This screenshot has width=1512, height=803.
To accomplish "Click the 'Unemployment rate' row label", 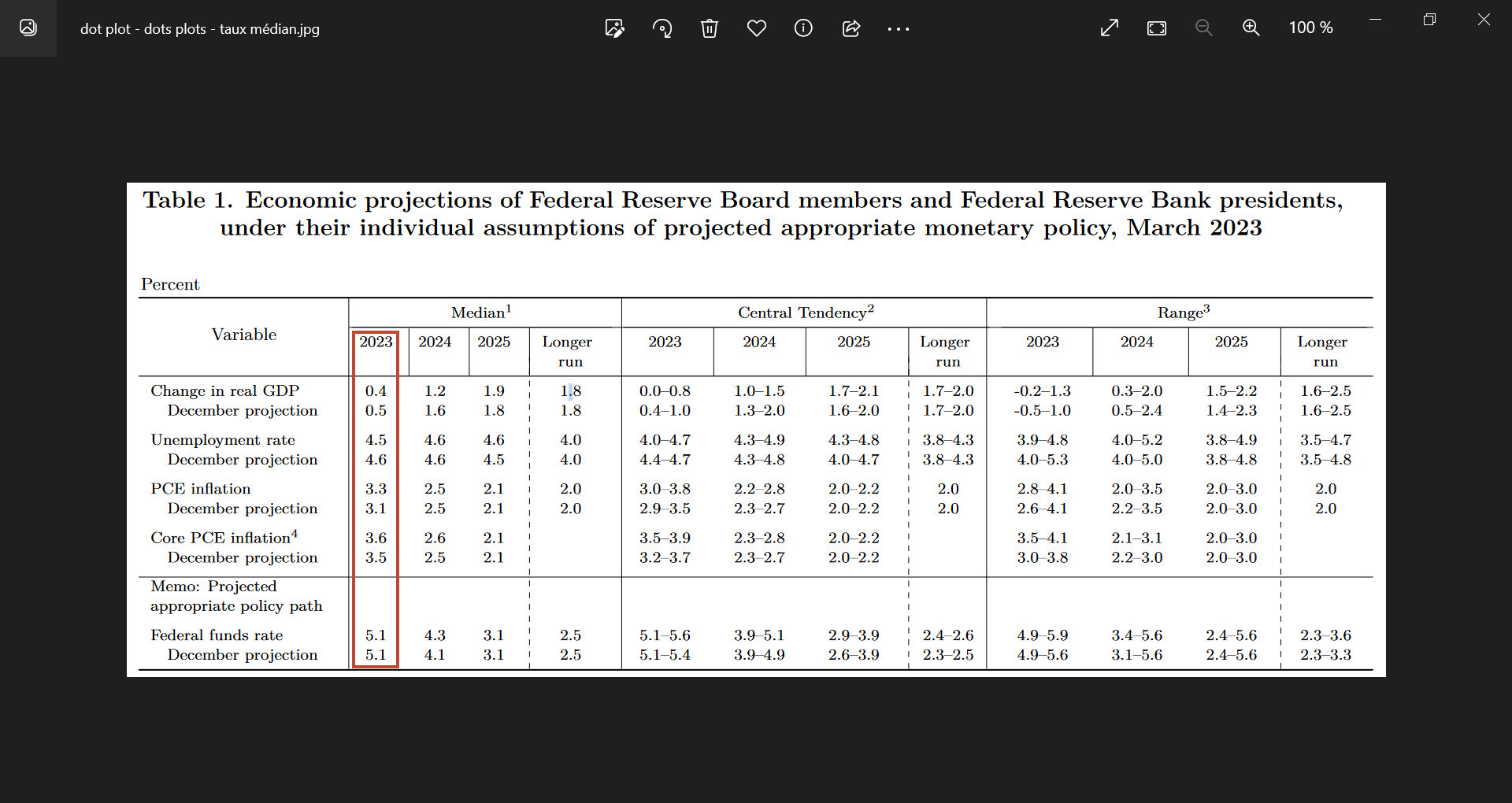I will pyautogui.click(x=223, y=440).
